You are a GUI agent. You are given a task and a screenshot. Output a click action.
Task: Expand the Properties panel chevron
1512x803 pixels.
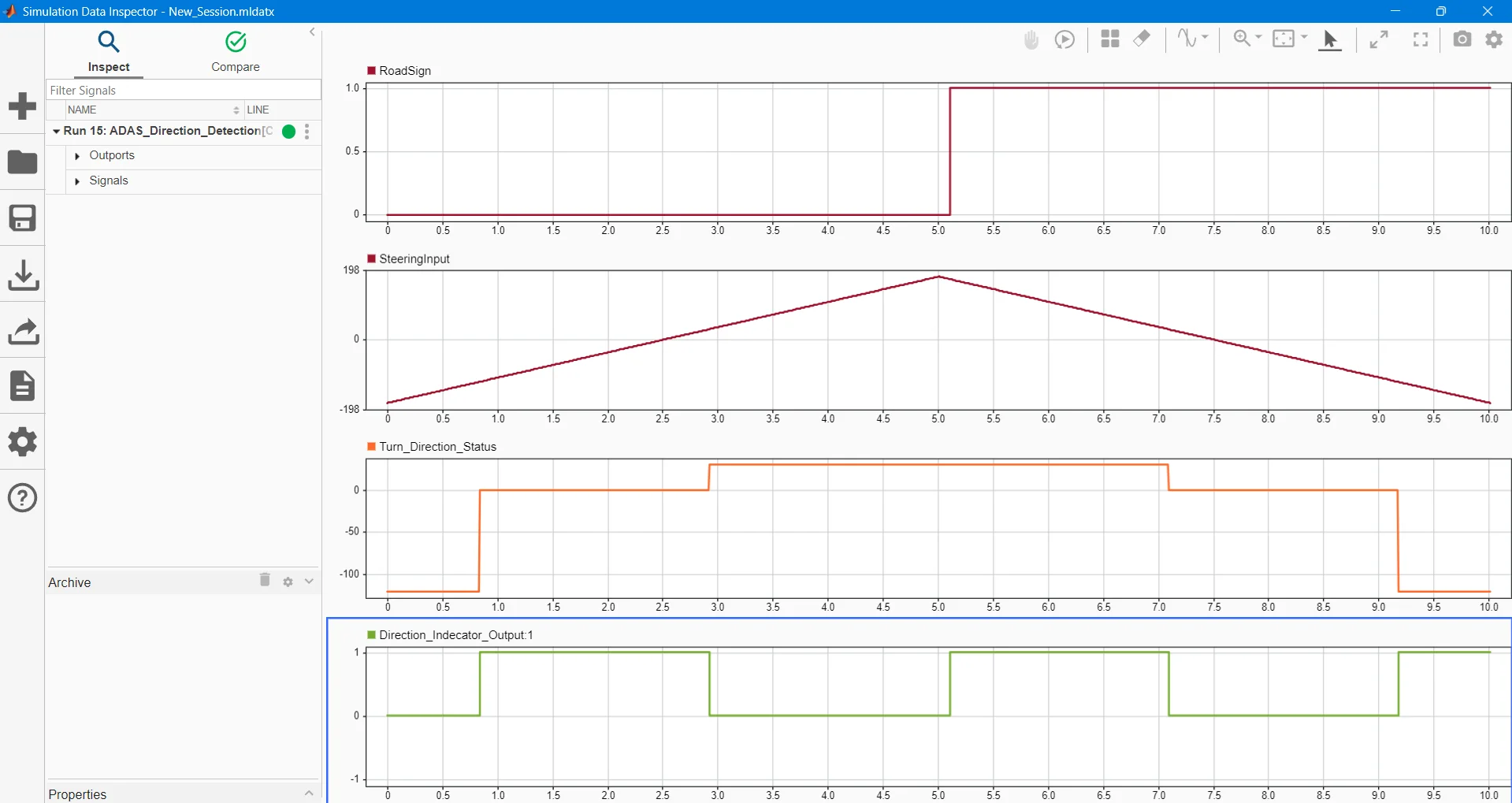[309, 794]
